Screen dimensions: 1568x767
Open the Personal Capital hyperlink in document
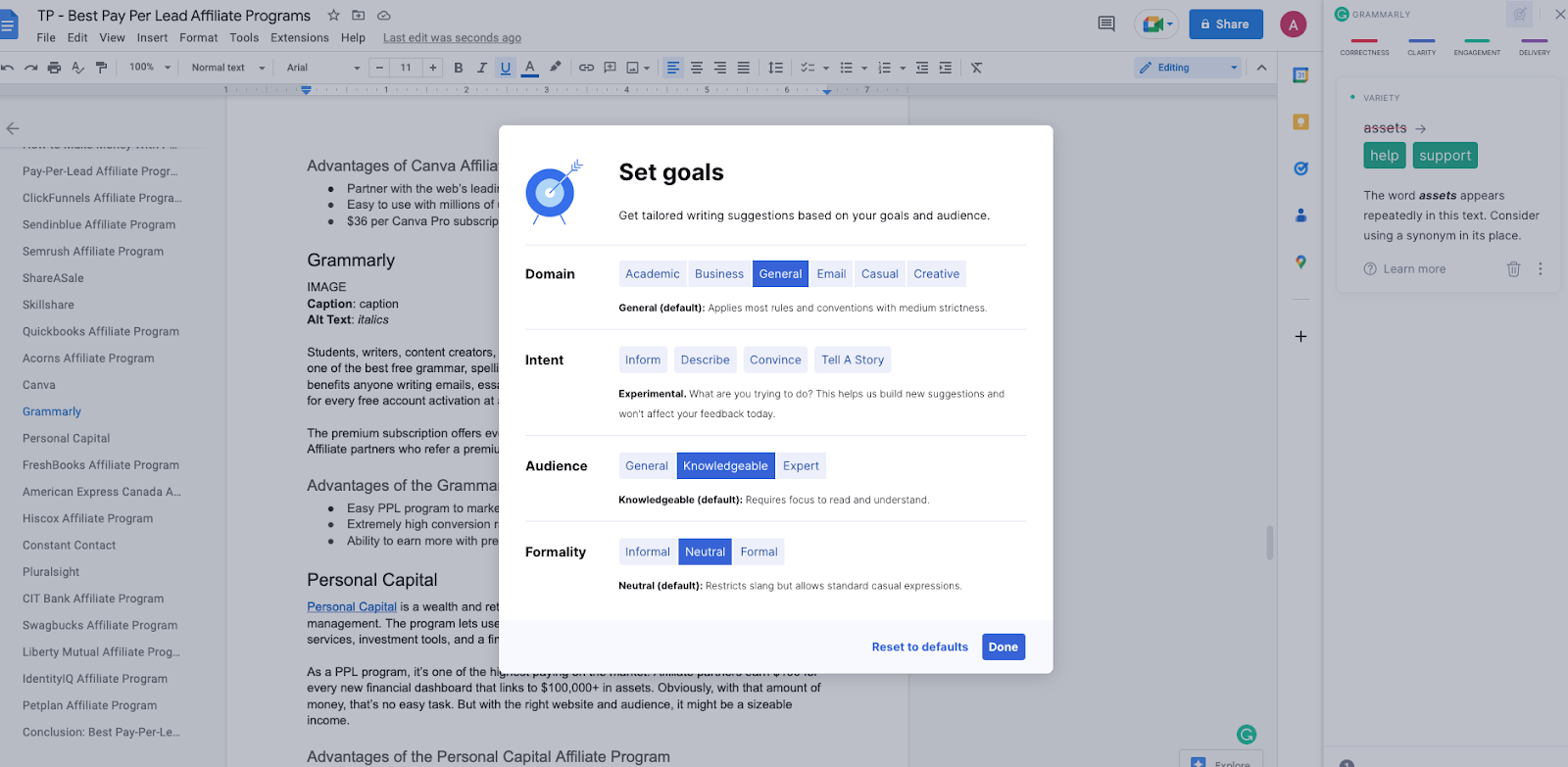tap(352, 607)
